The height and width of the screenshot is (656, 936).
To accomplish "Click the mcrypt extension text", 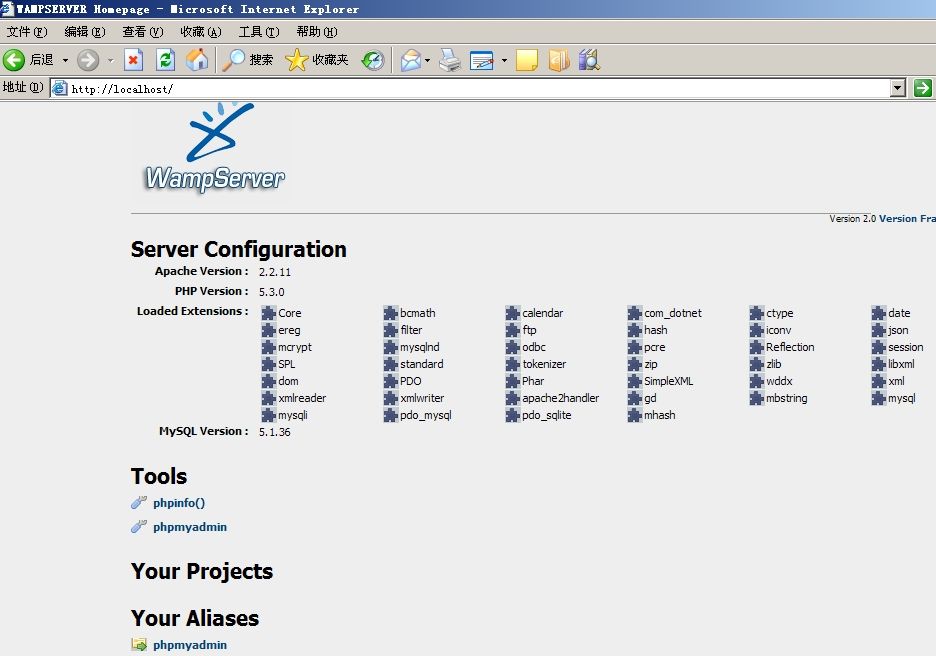I will (x=295, y=347).
